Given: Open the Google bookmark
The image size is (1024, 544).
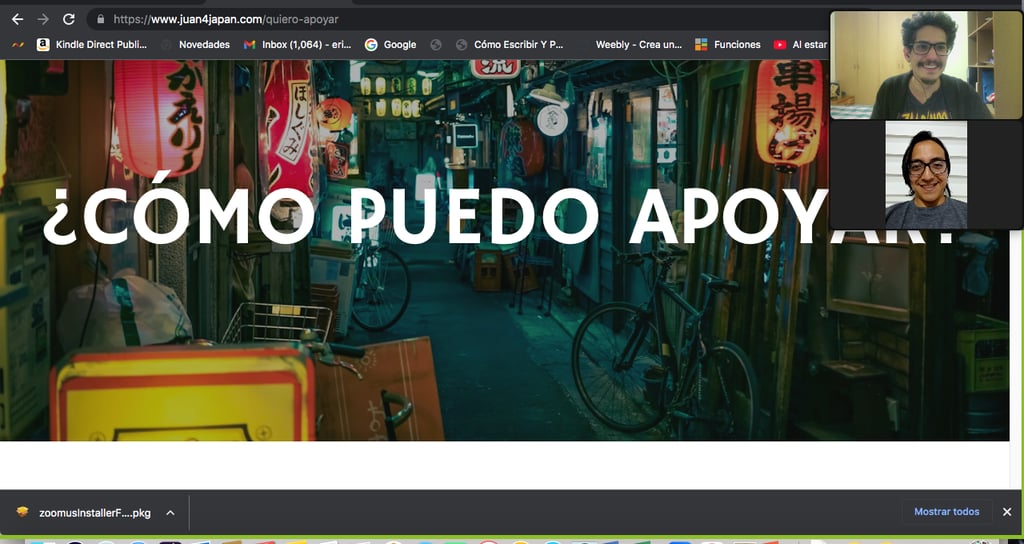Looking at the screenshot, I should tap(391, 44).
